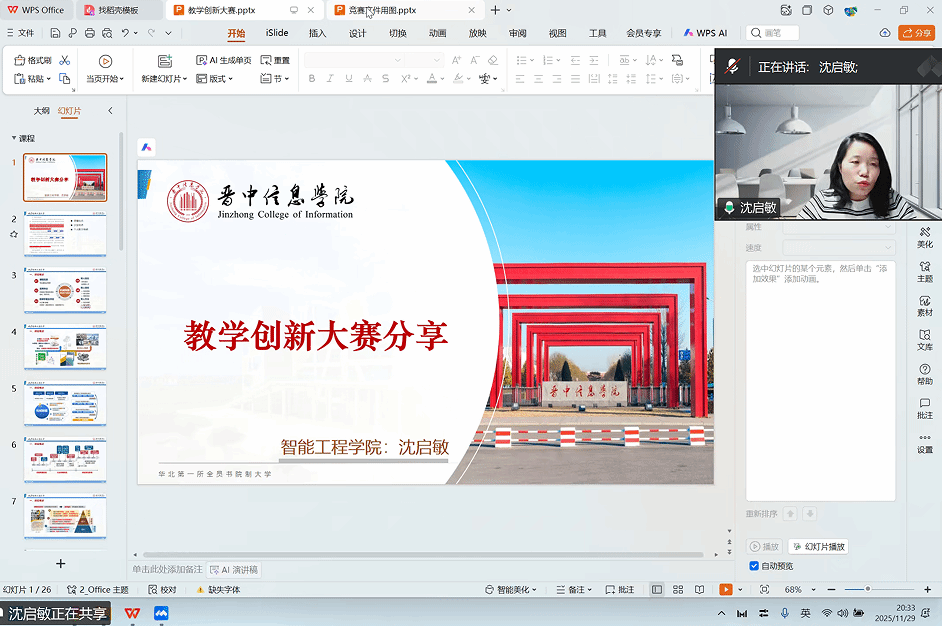Start slideshow from current slide (当页开始)
The image size is (942, 626).
tap(104, 68)
